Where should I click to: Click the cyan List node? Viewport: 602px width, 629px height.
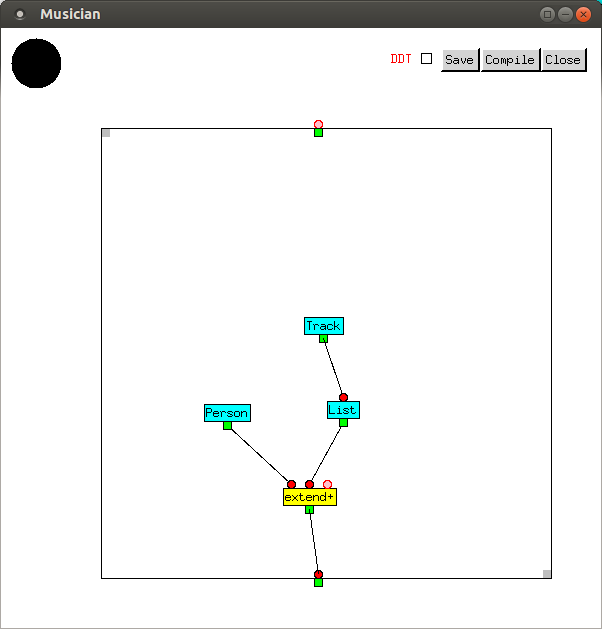(342, 410)
